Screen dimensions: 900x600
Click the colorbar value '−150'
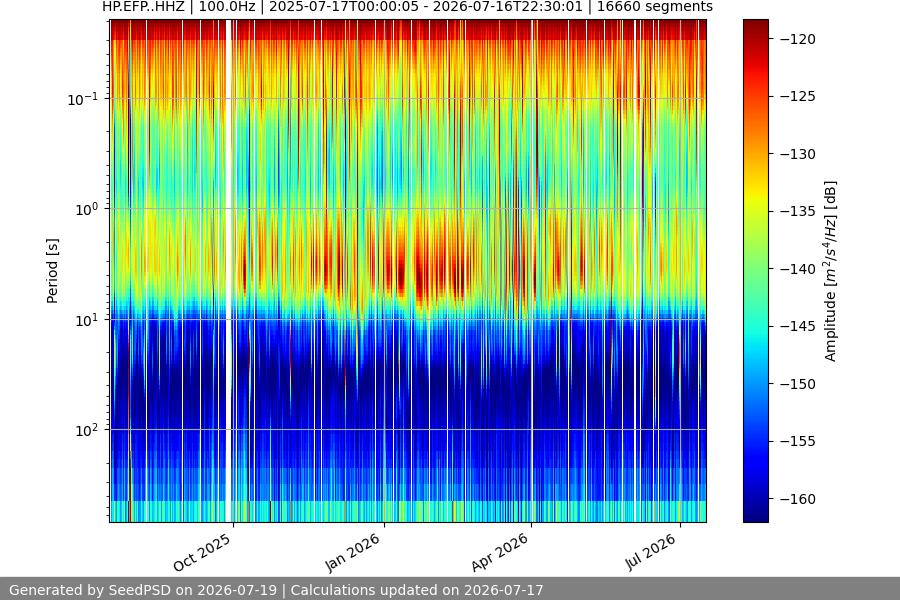point(798,384)
